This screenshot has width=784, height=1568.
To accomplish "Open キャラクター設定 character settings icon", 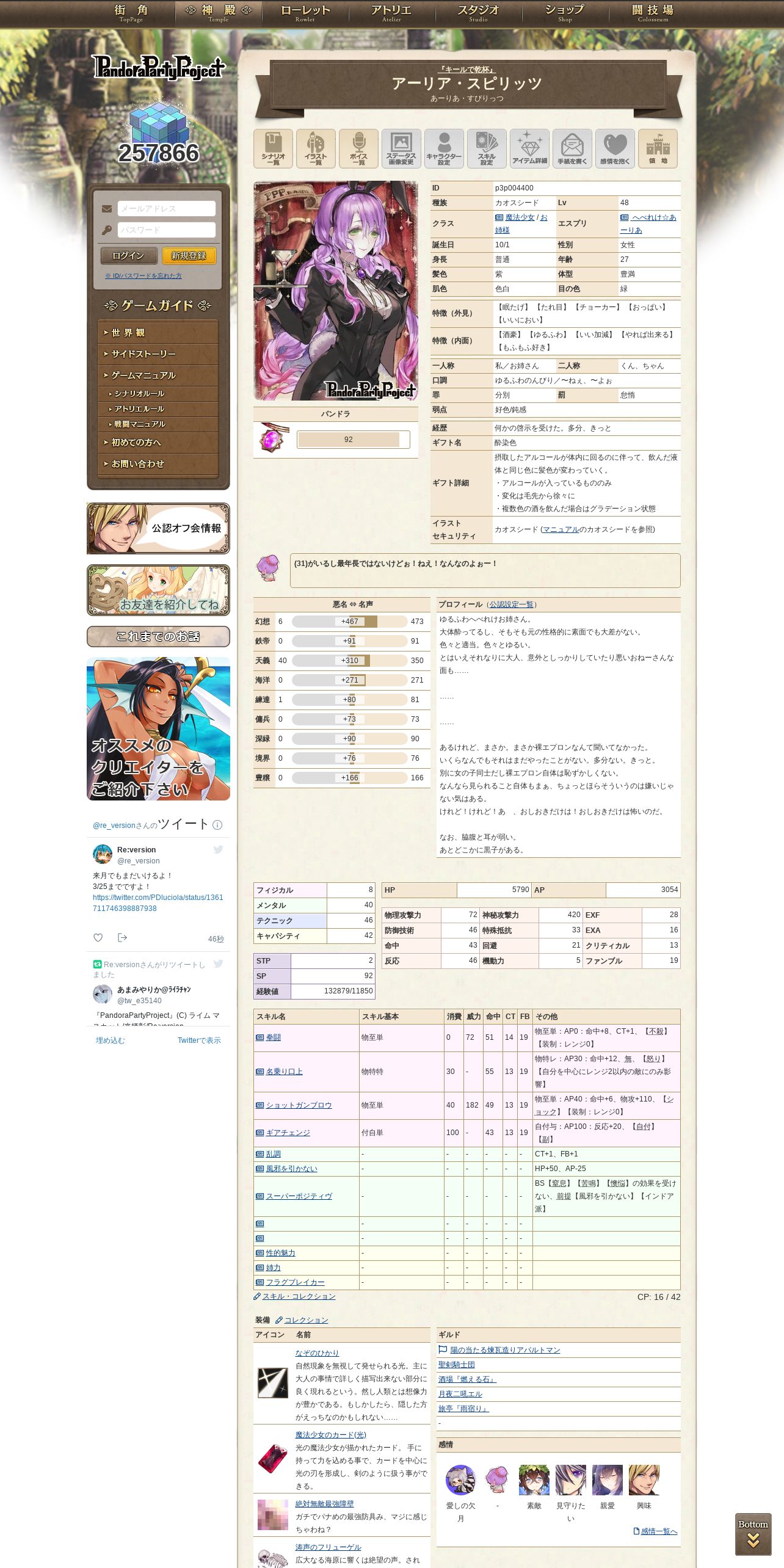I will pyautogui.click(x=444, y=148).
